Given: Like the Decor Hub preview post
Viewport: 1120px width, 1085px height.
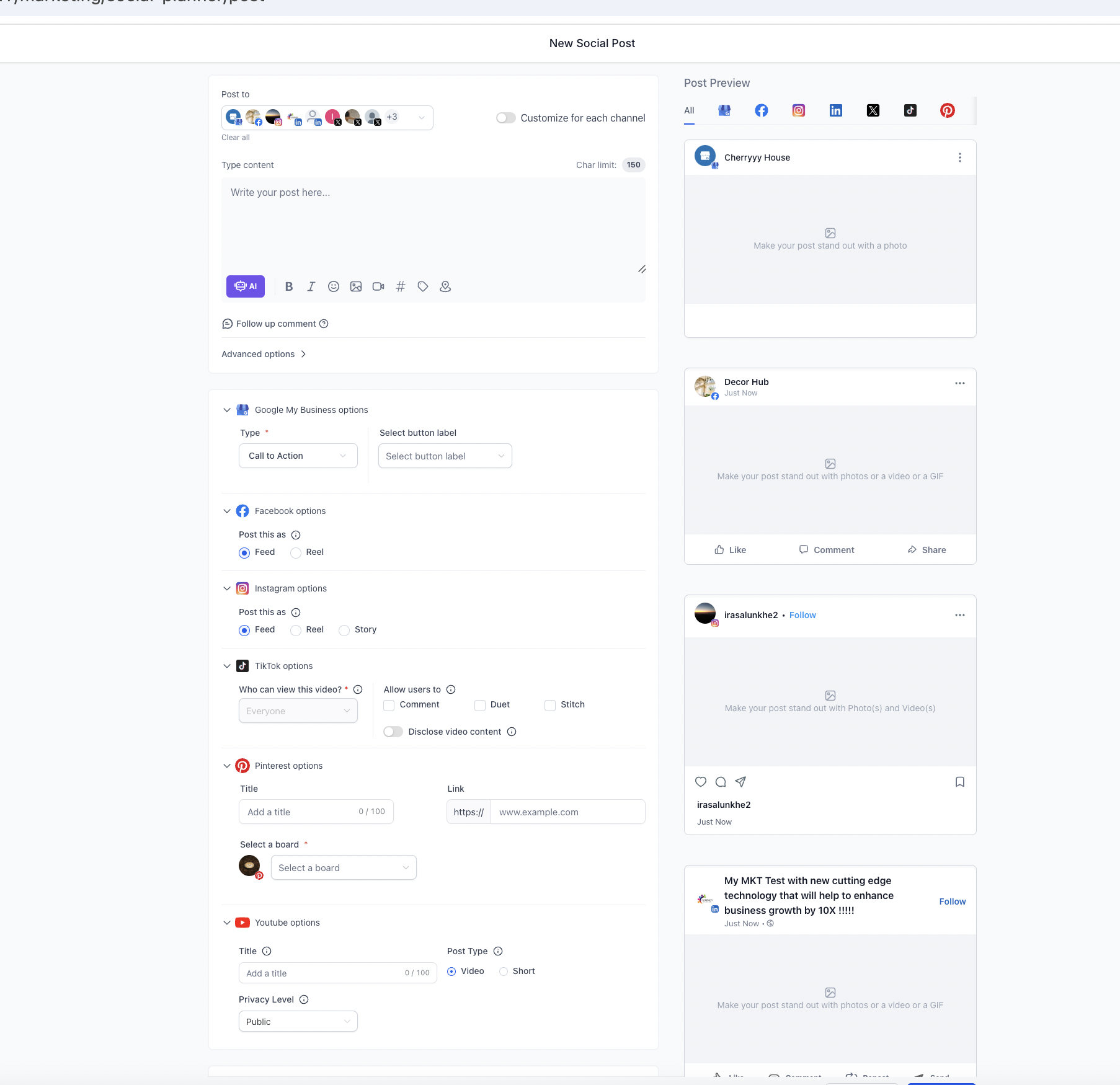Looking at the screenshot, I should [x=731, y=550].
